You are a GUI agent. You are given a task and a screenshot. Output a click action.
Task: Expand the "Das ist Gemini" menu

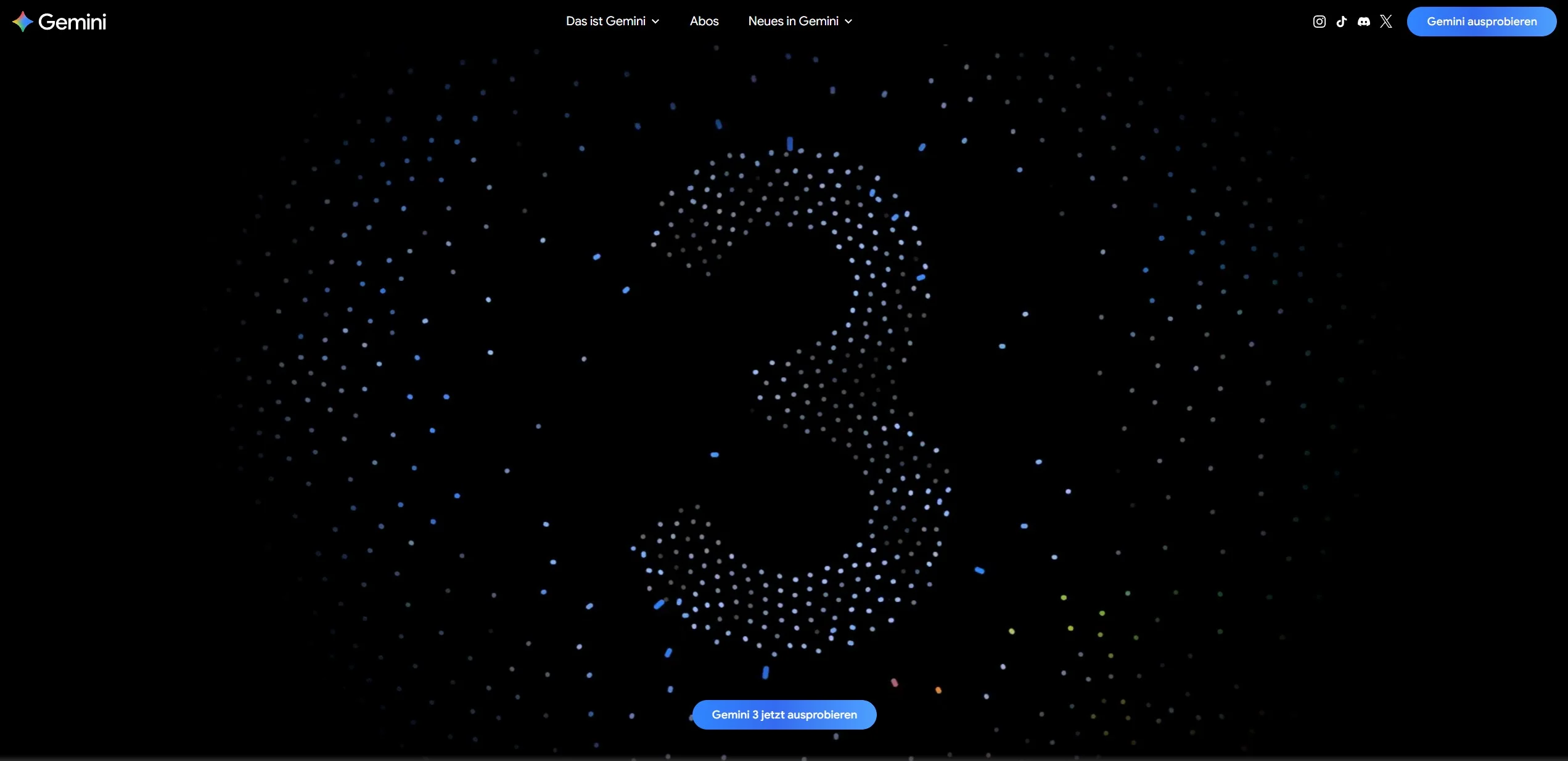[613, 22]
